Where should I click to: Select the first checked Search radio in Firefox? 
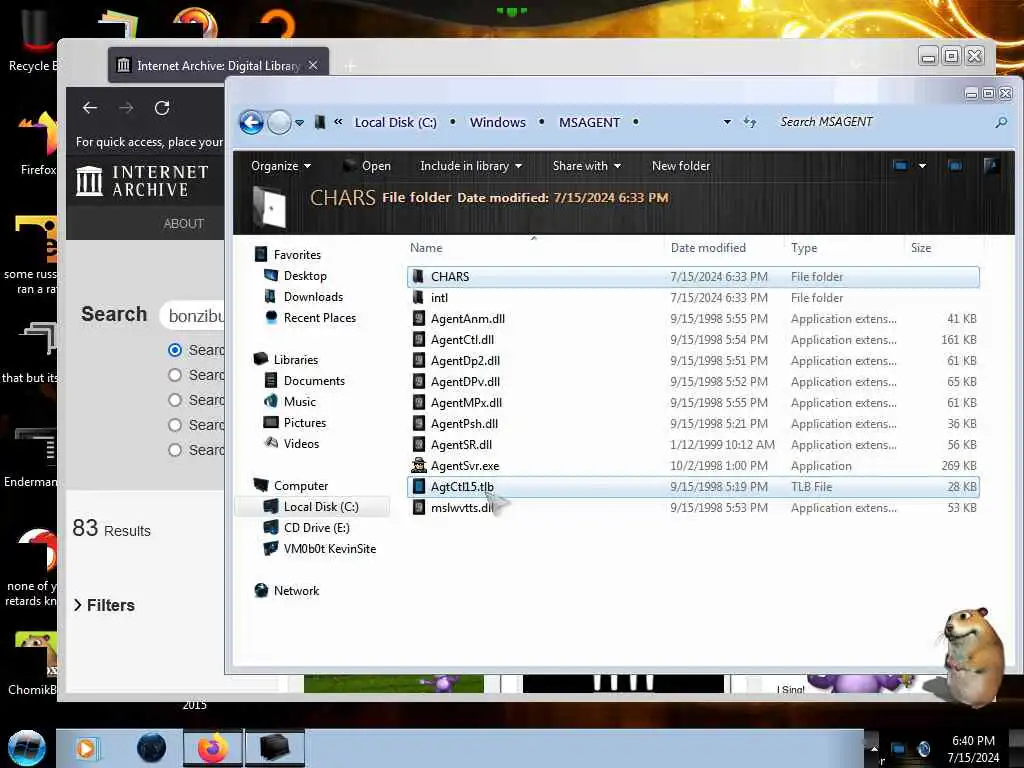(174, 350)
